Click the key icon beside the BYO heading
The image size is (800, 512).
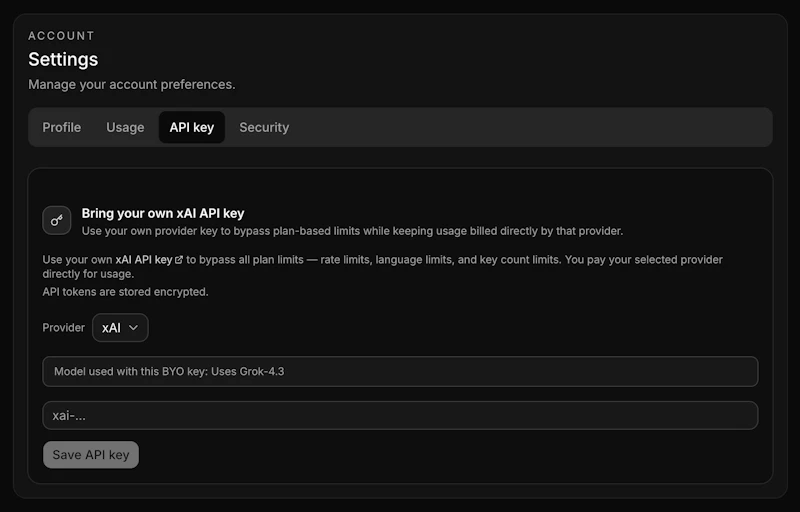click(x=57, y=220)
